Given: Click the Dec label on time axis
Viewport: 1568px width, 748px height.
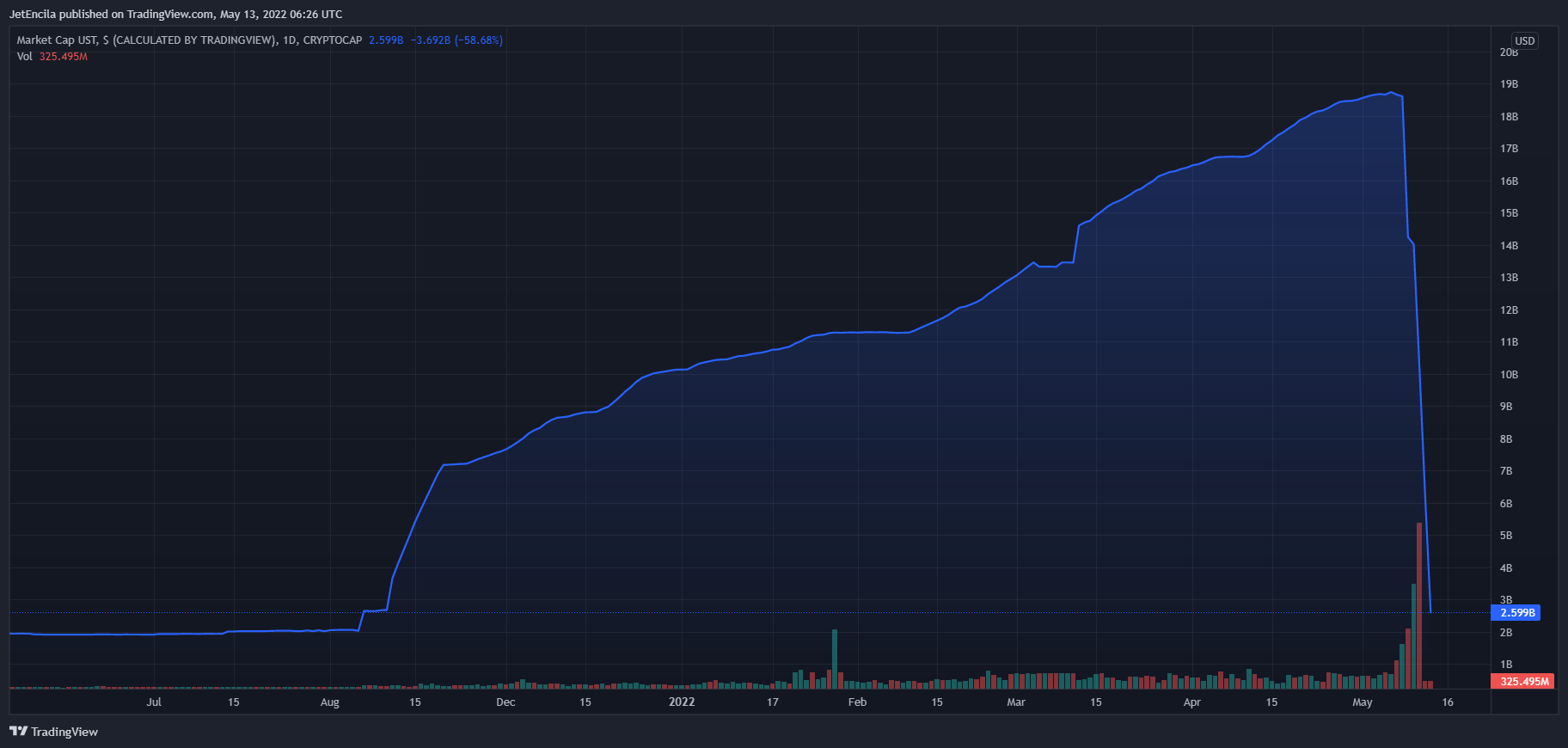Looking at the screenshot, I should coord(505,702).
